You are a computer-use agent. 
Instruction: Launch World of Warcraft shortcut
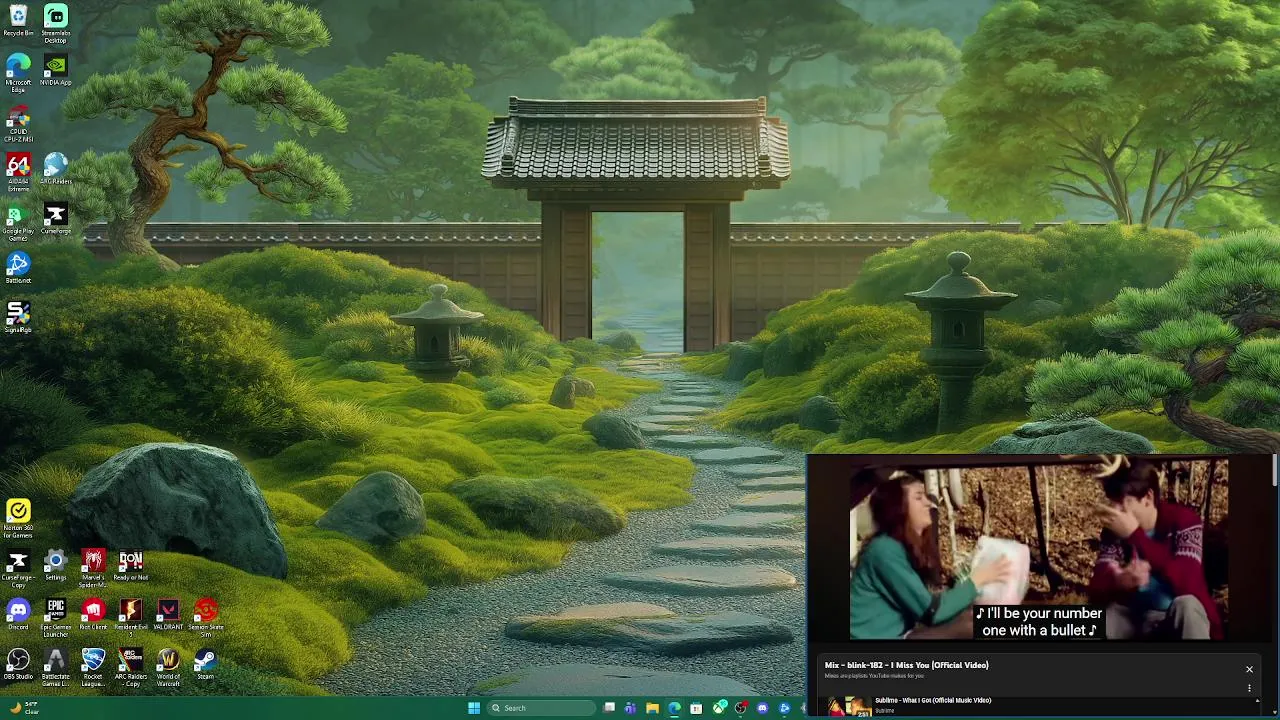pyautogui.click(x=168, y=668)
